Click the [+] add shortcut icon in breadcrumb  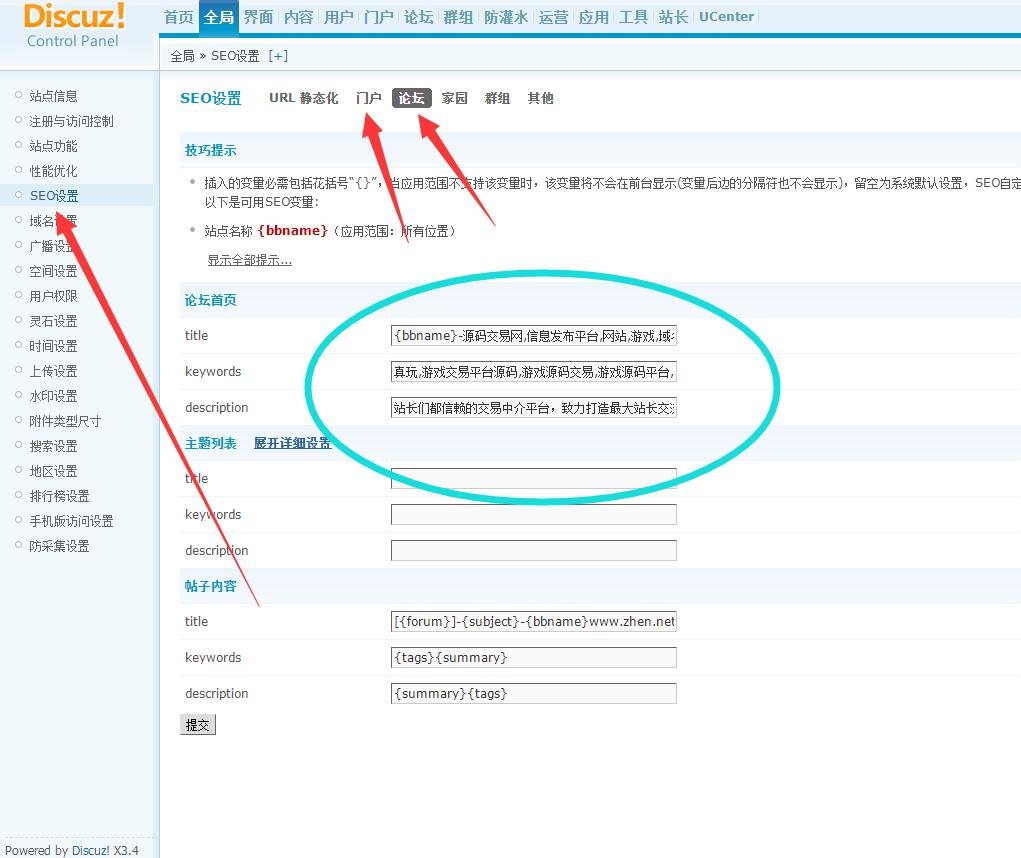[278, 56]
